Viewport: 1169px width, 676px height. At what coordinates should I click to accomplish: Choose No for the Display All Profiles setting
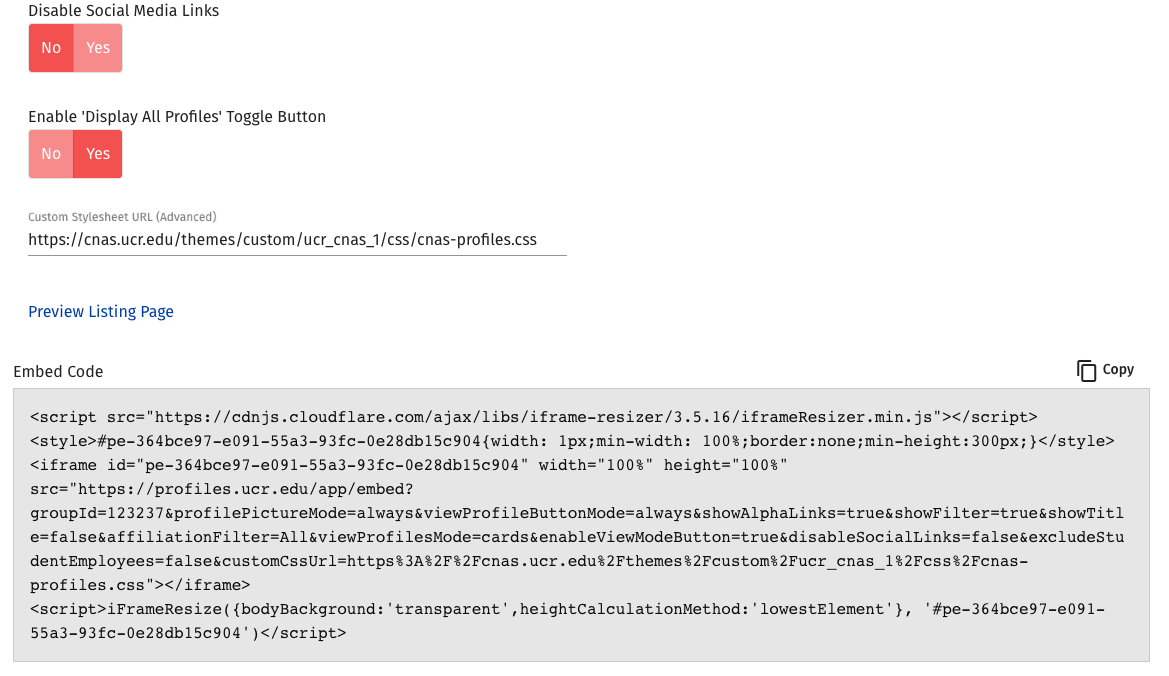click(x=50, y=153)
